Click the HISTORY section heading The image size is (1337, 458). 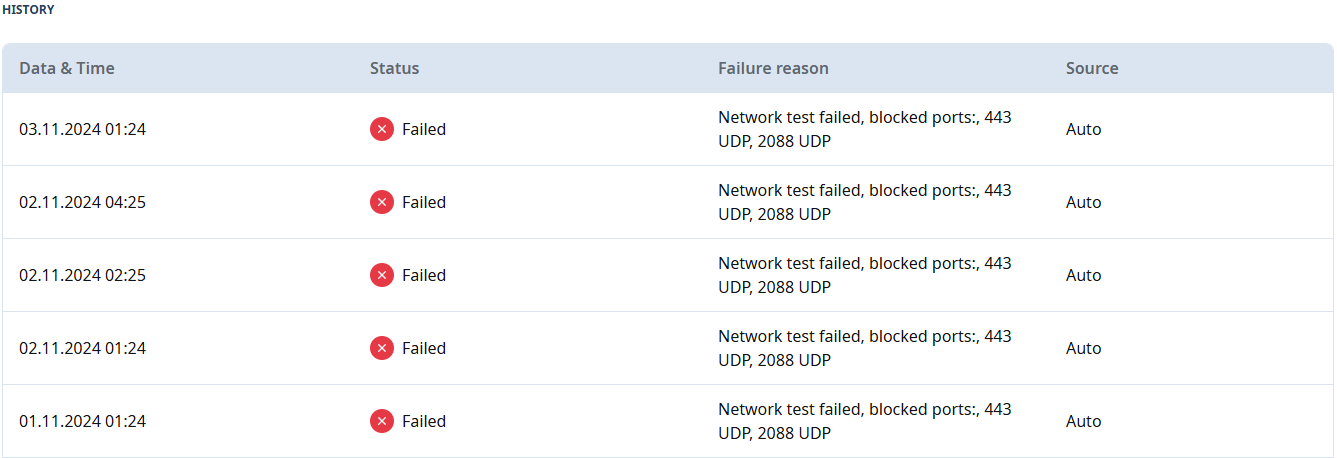pyautogui.click(x=29, y=10)
